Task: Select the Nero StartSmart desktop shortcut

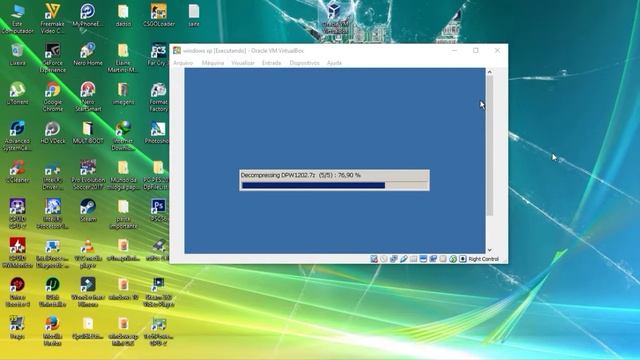Action: [x=88, y=97]
